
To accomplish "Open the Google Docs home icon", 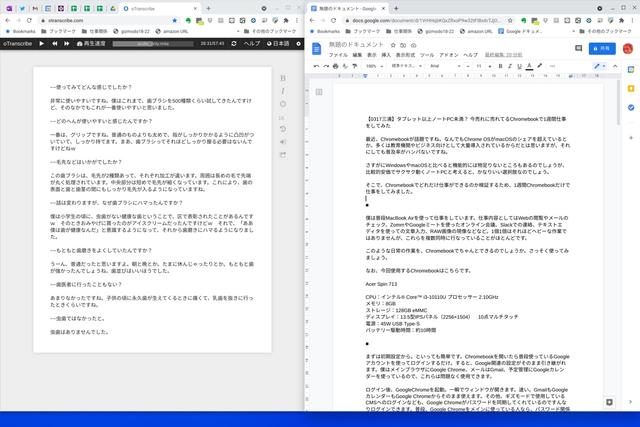I will point(317,49).
